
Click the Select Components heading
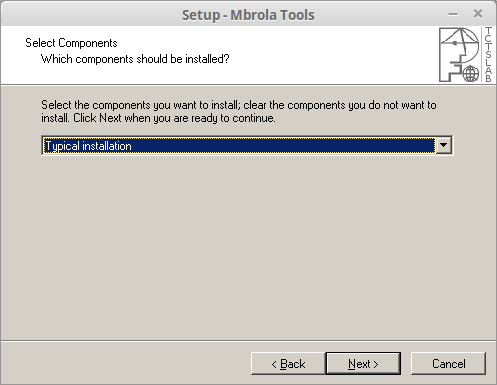(71, 43)
